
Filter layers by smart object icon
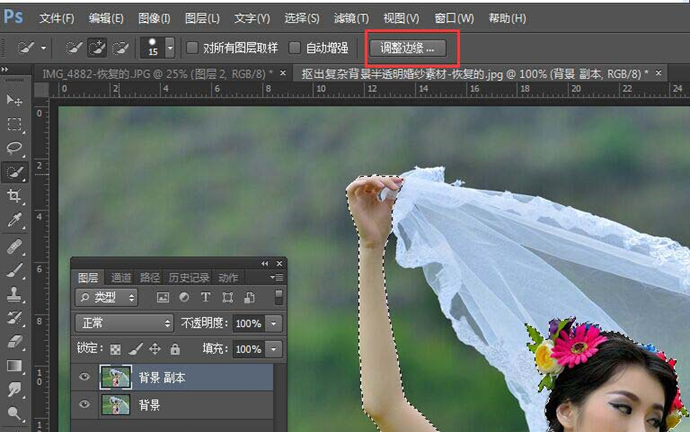pos(249,297)
